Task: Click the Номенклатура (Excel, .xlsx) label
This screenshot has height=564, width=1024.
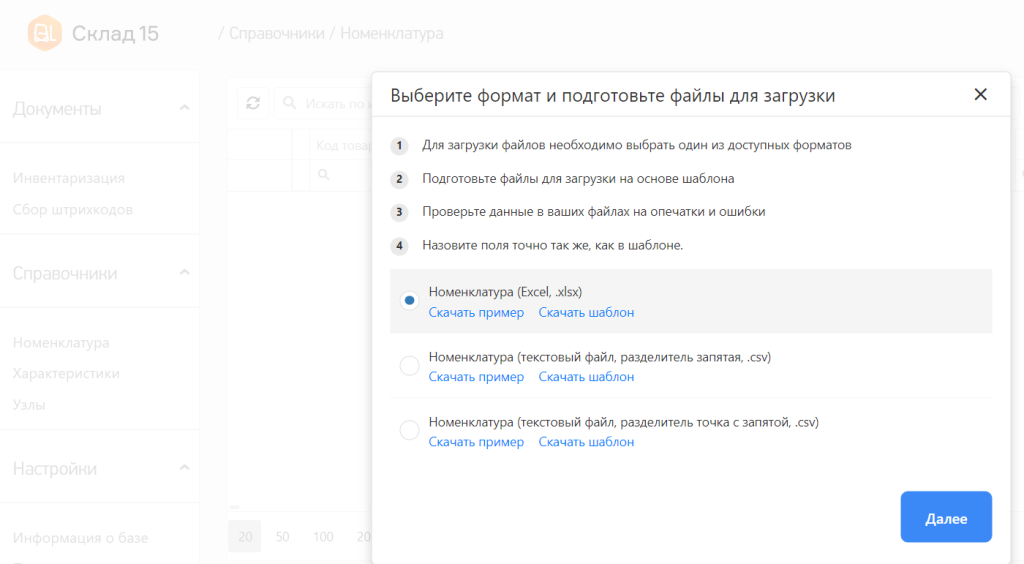Action: click(505, 292)
